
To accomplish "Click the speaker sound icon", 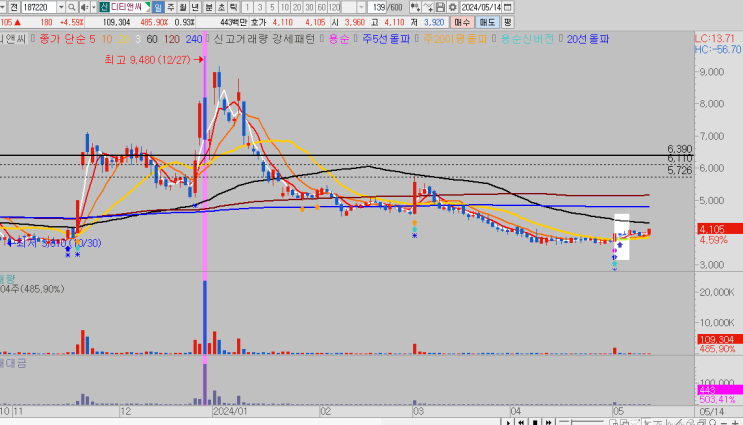I will (84, 7).
